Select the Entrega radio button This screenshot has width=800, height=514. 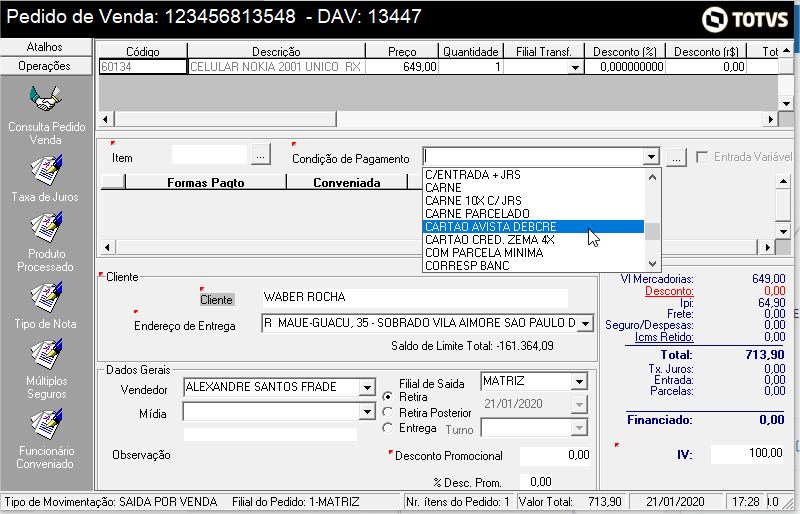[388, 428]
